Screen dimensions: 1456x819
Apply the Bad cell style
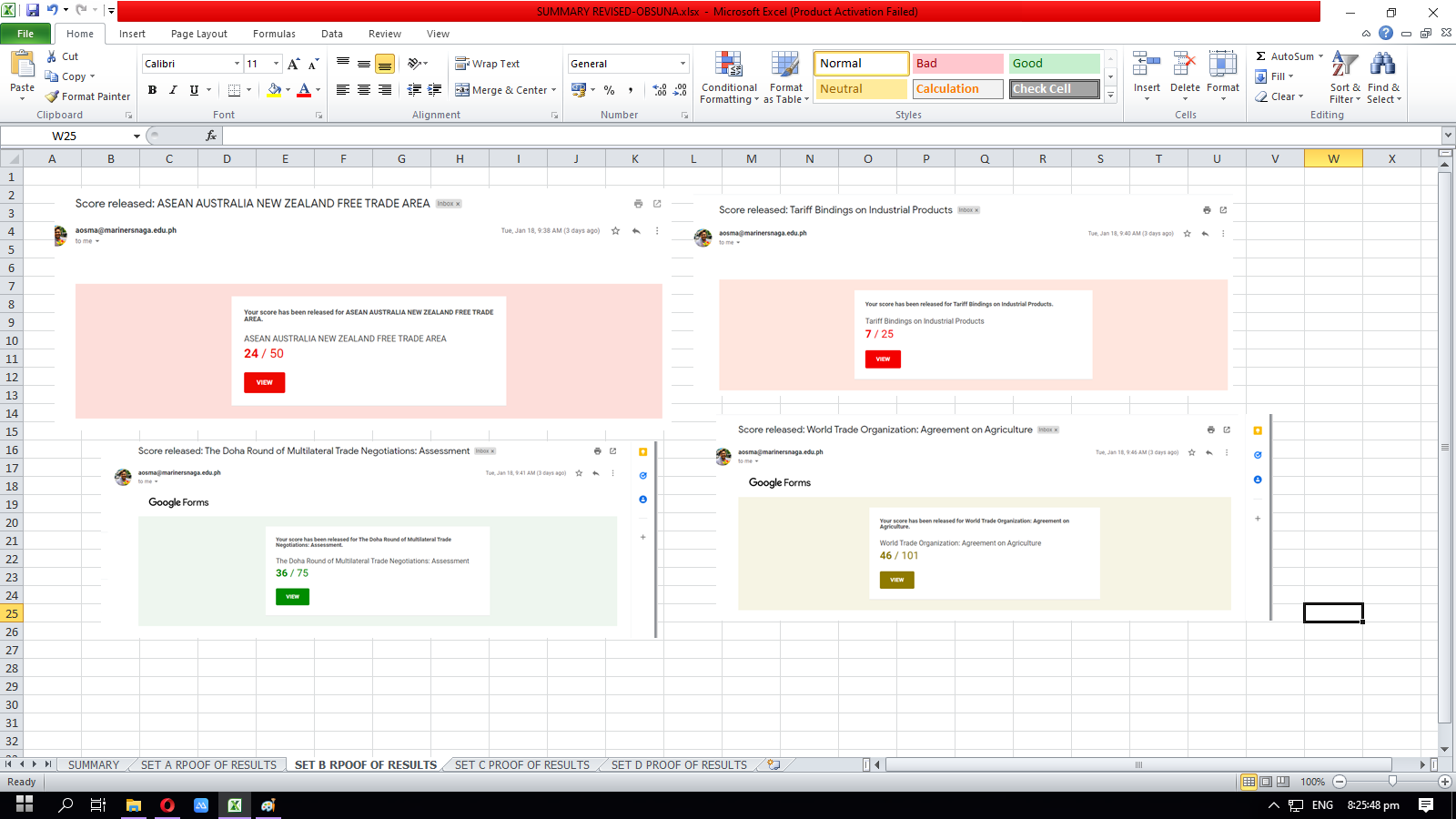pyautogui.click(x=957, y=64)
